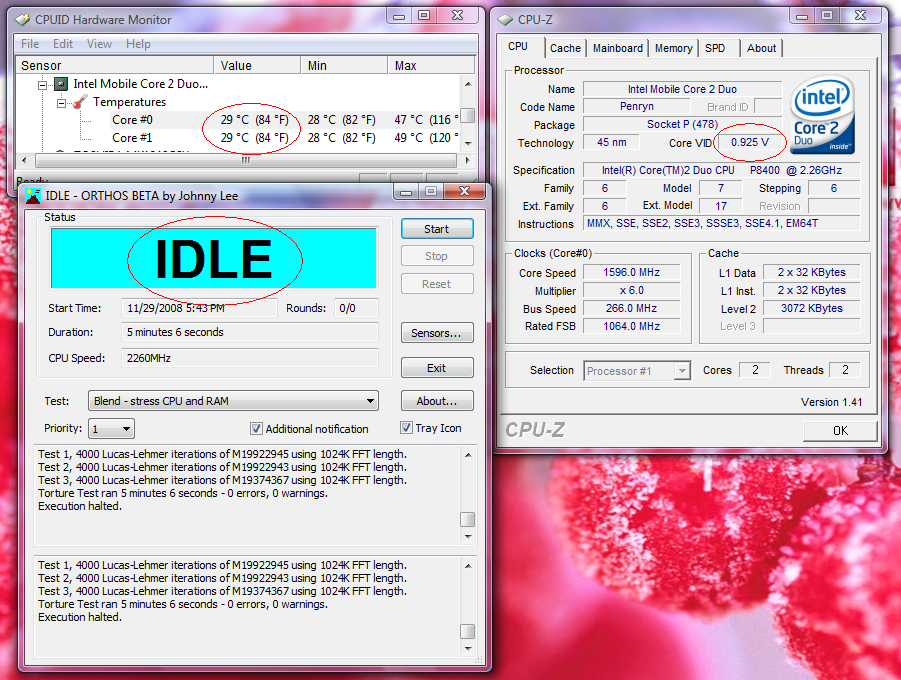Click the CPU-Z title bar icon
Viewport: 901px width, 680px height.
(x=505, y=20)
